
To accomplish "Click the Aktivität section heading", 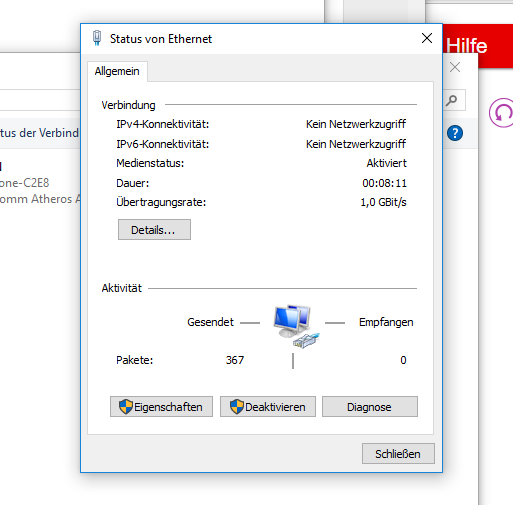I will point(122,288).
